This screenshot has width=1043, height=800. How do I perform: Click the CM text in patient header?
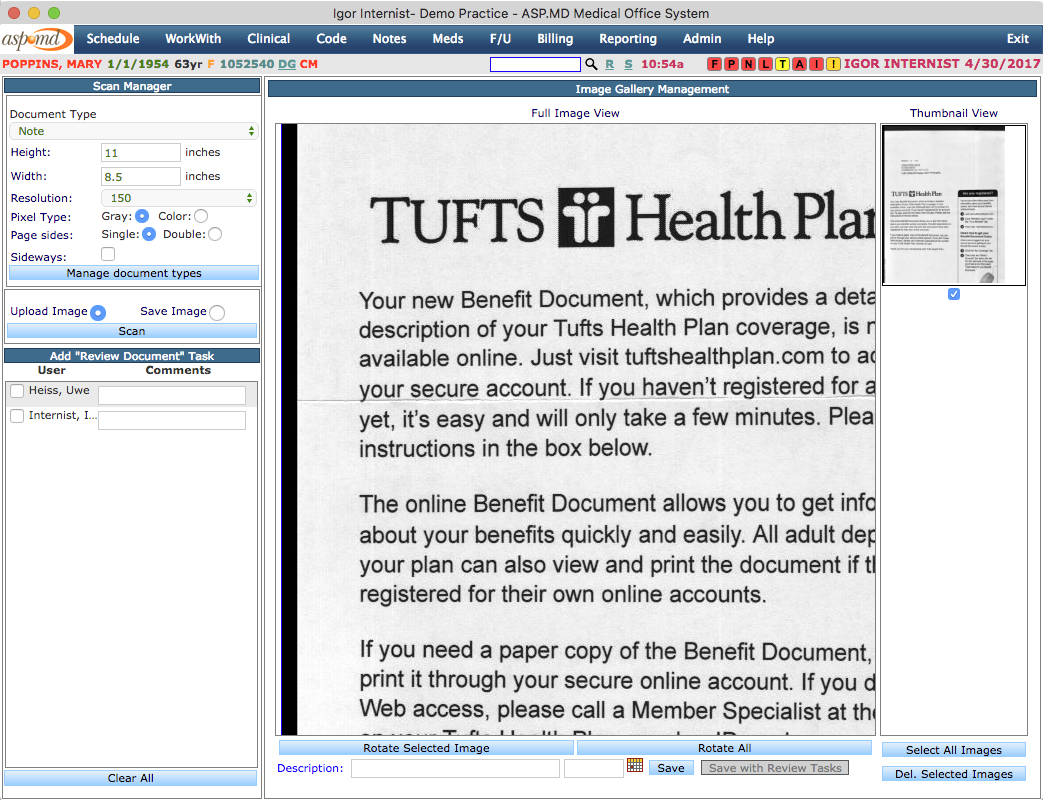tap(309, 64)
